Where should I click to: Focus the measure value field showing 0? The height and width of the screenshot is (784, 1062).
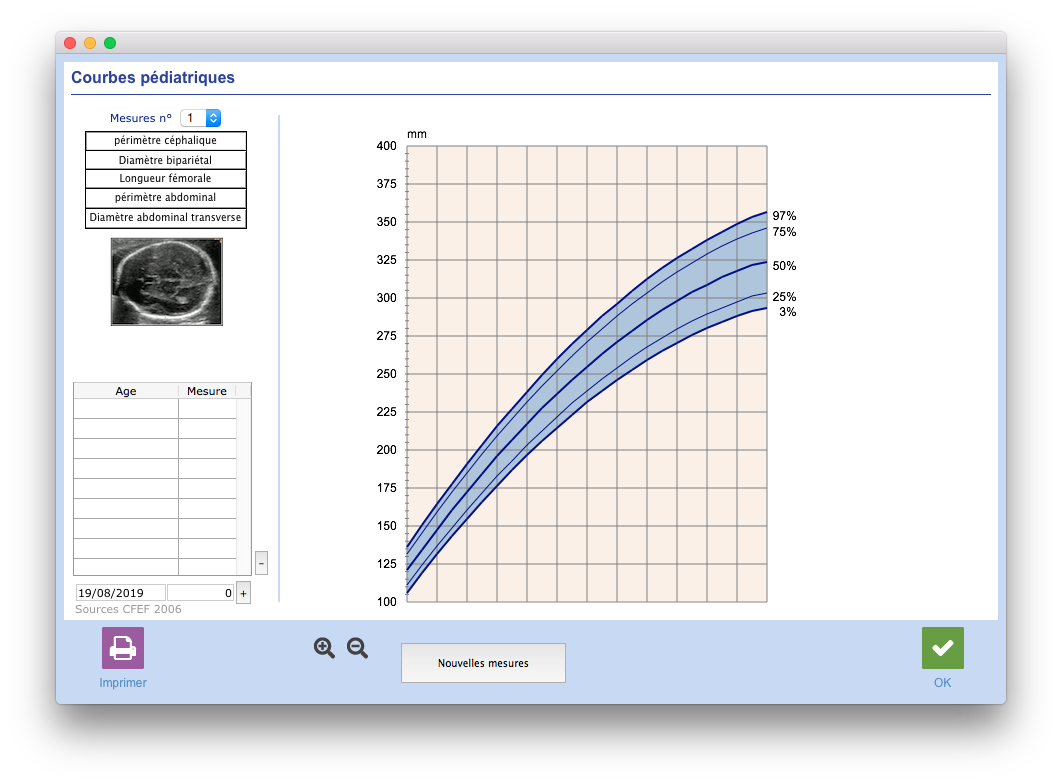click(x=200, y=593)
